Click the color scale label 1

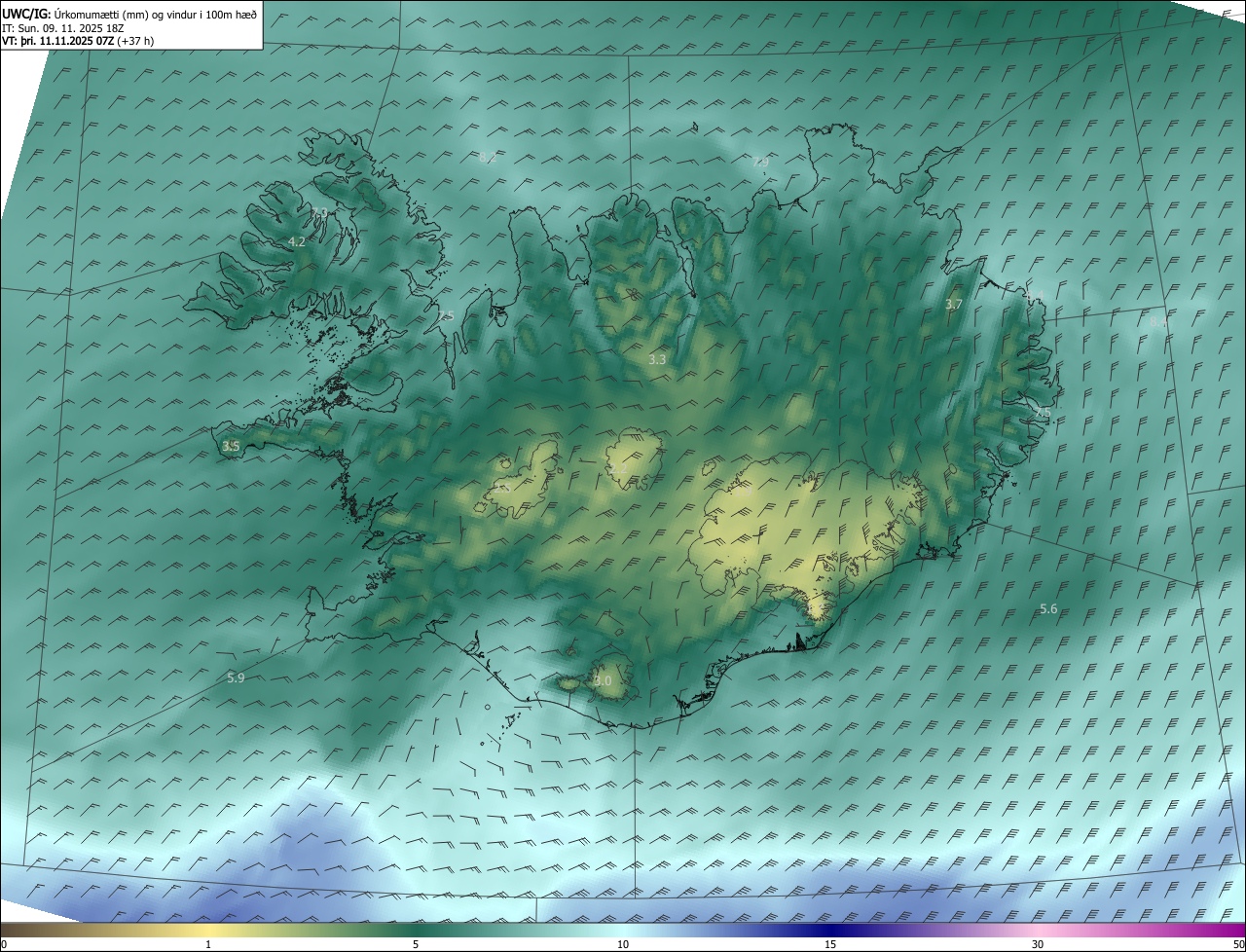tap(208, 944)
